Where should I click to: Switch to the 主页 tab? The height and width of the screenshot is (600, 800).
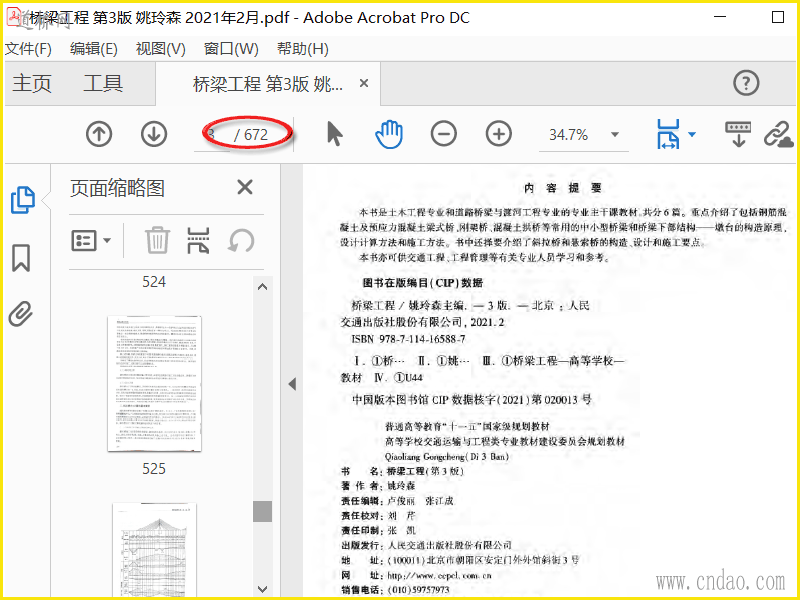pyautogui.click(x=32, y=83)
